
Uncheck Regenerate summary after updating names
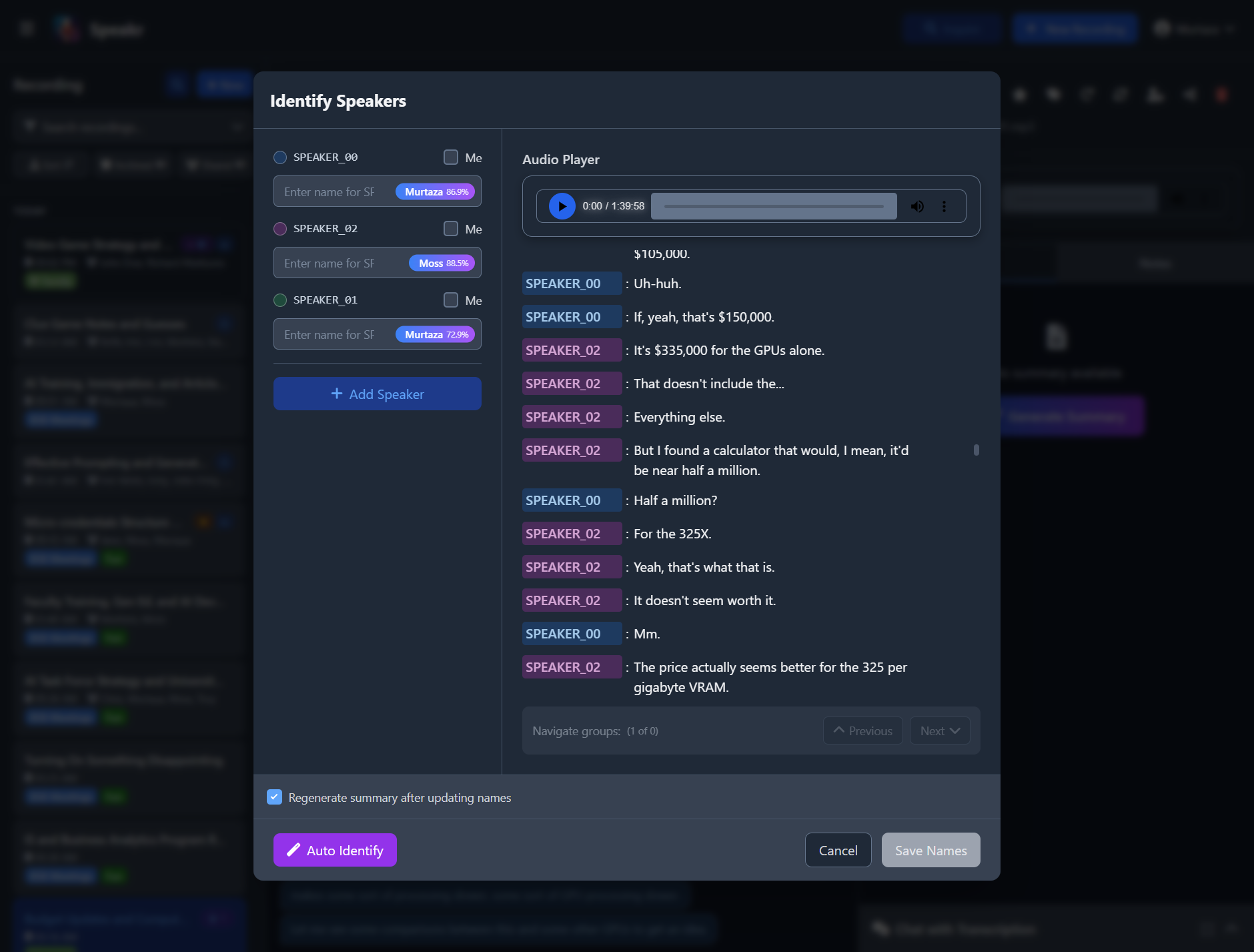(274, 797)
